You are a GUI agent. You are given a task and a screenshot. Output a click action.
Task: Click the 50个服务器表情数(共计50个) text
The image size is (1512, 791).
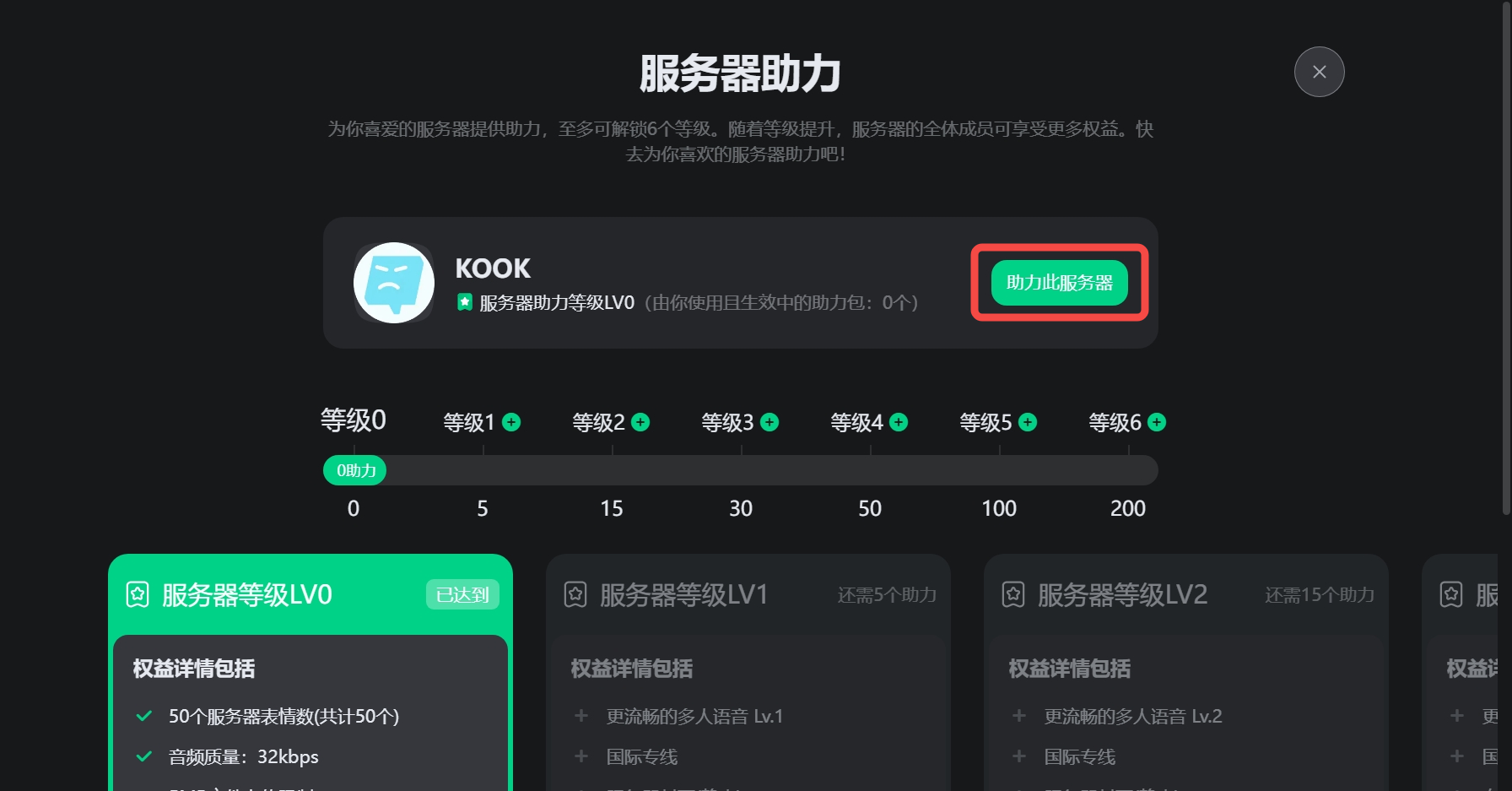[283, 717]
